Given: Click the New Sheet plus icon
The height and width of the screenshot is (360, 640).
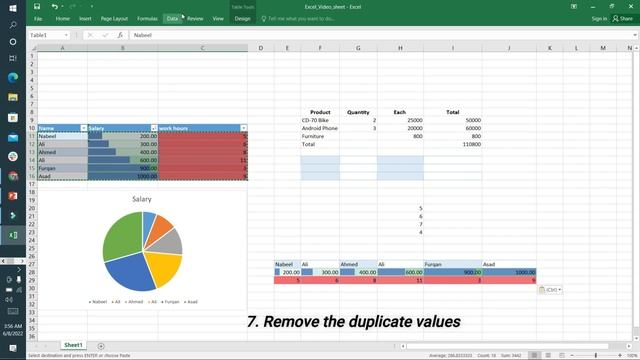Looking at the screenshot, I should (101, 346).
